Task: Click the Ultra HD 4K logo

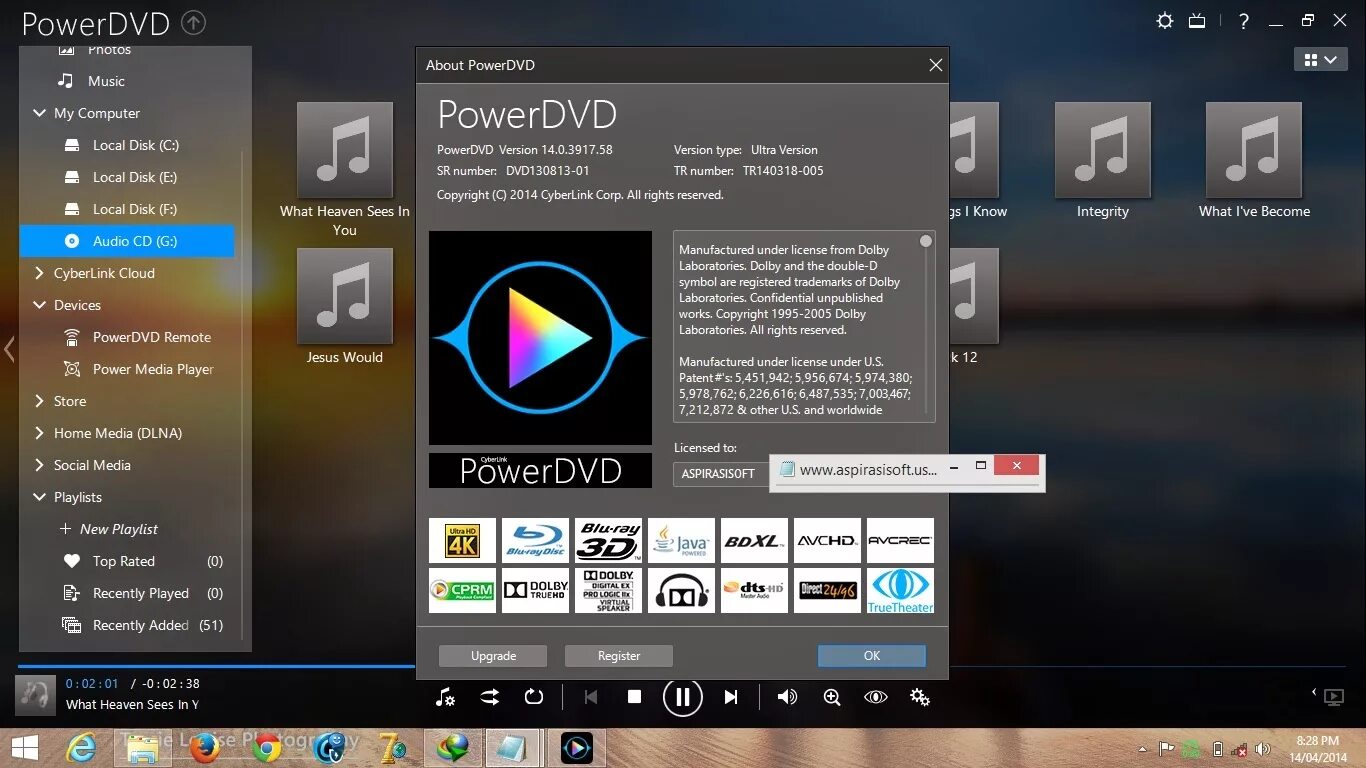Action: coord(462,540)
